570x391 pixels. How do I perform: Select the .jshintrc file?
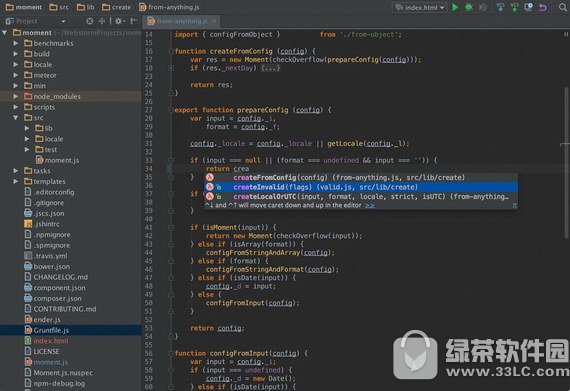coord(42,224)
